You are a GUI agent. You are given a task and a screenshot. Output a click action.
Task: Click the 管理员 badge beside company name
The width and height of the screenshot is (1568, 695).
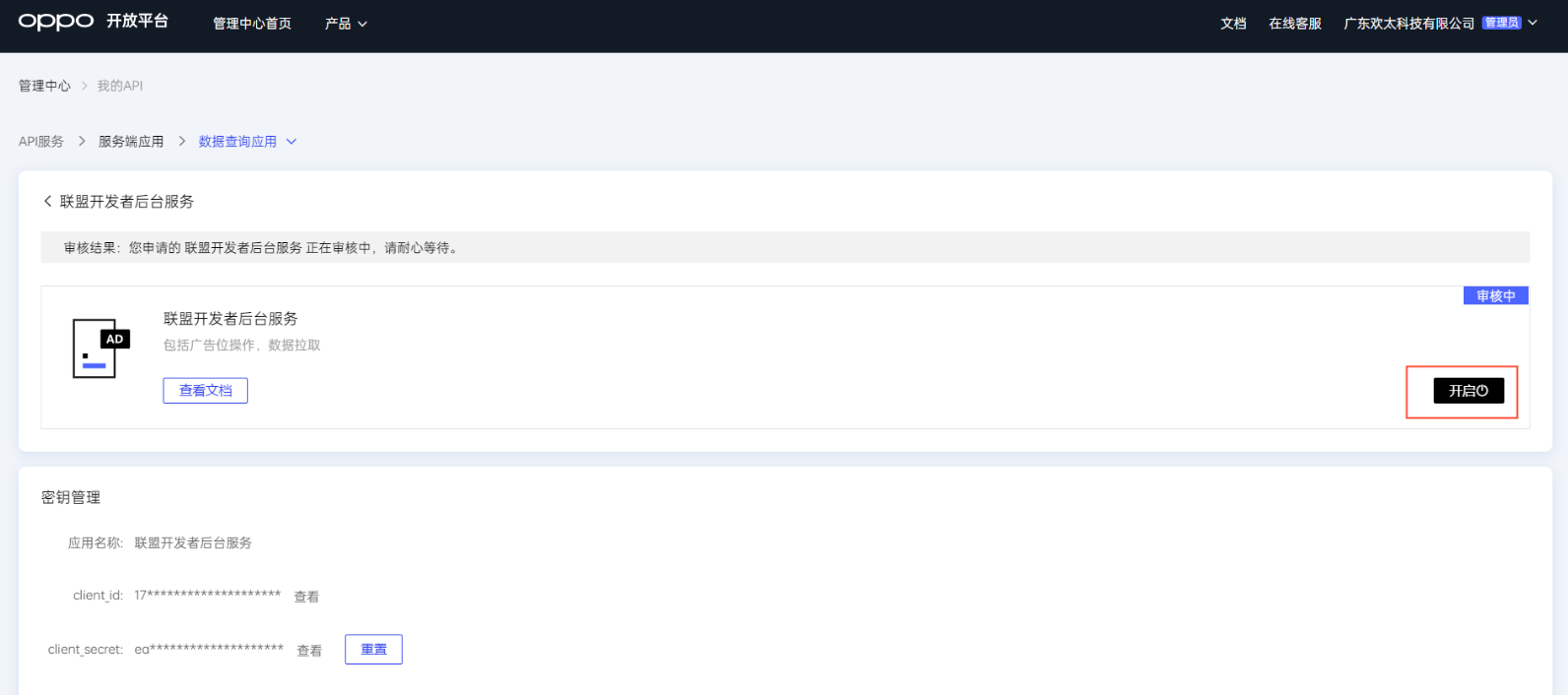tap(1501, 23)
